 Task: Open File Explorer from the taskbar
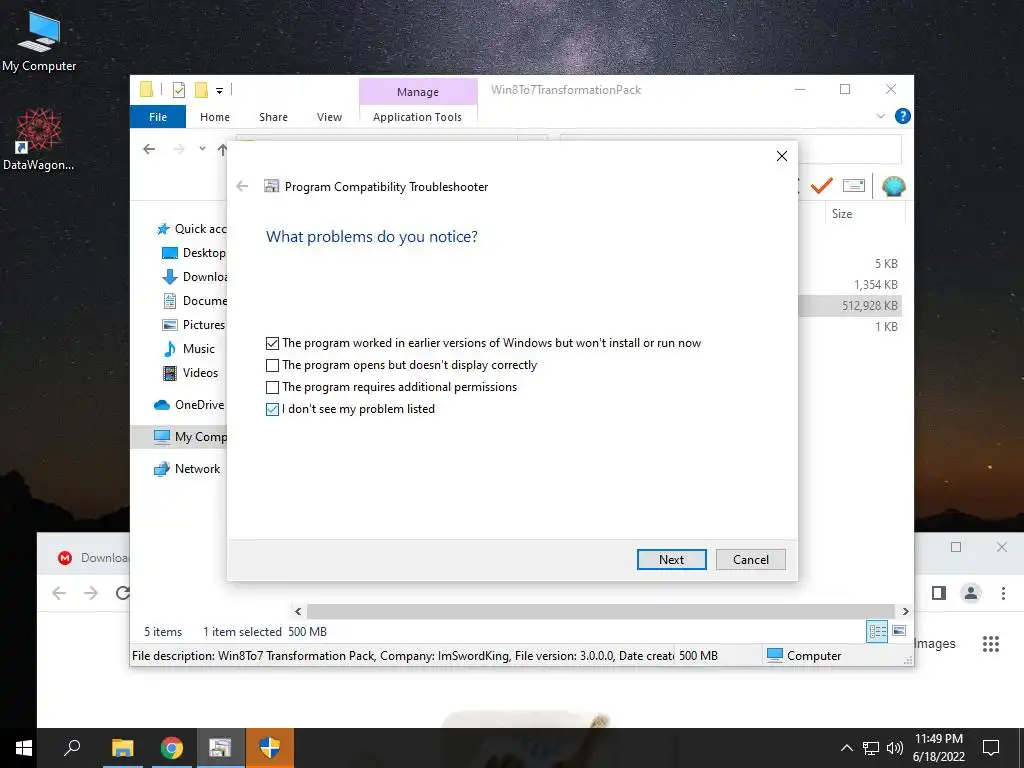point(122,748)
